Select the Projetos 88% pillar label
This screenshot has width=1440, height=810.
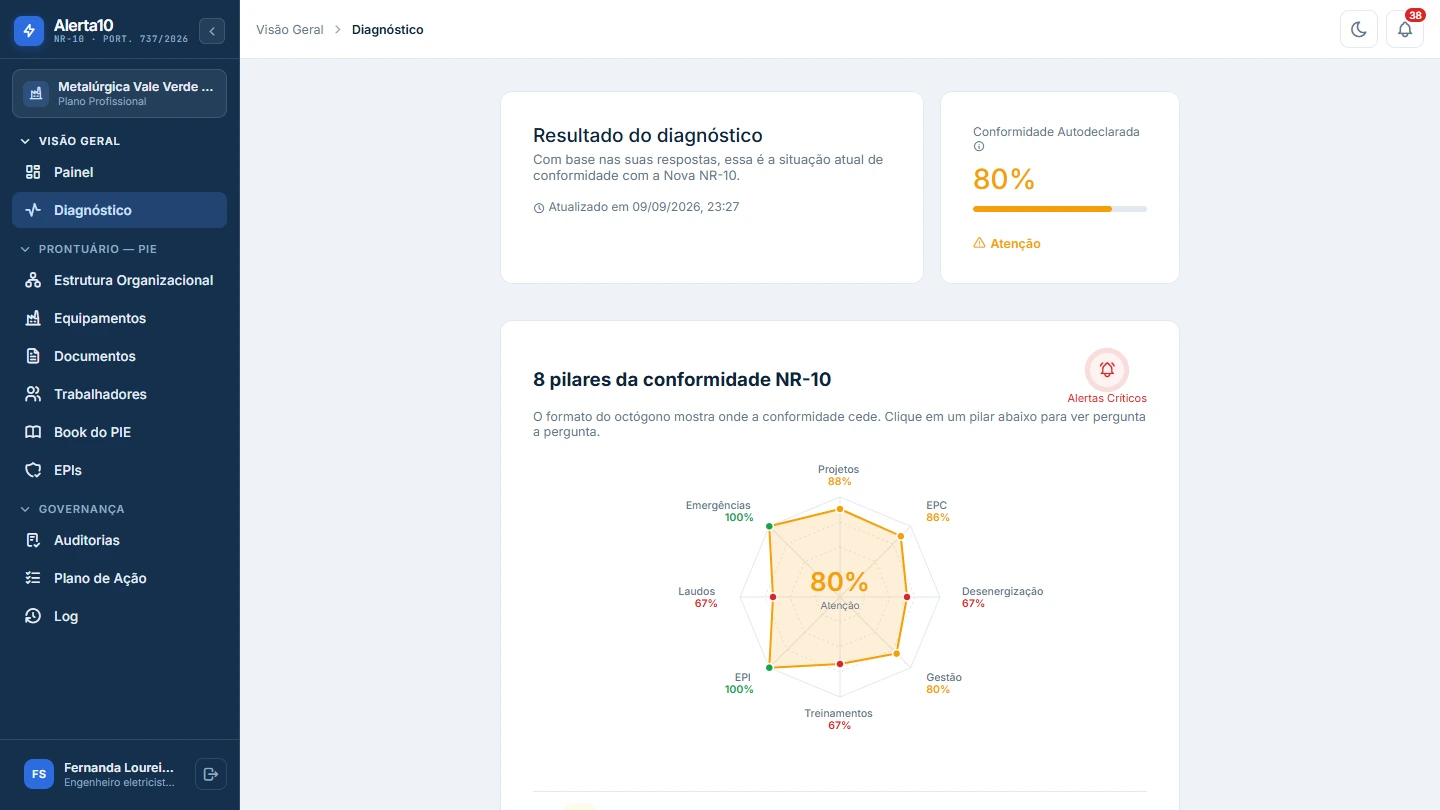(839, 475)
